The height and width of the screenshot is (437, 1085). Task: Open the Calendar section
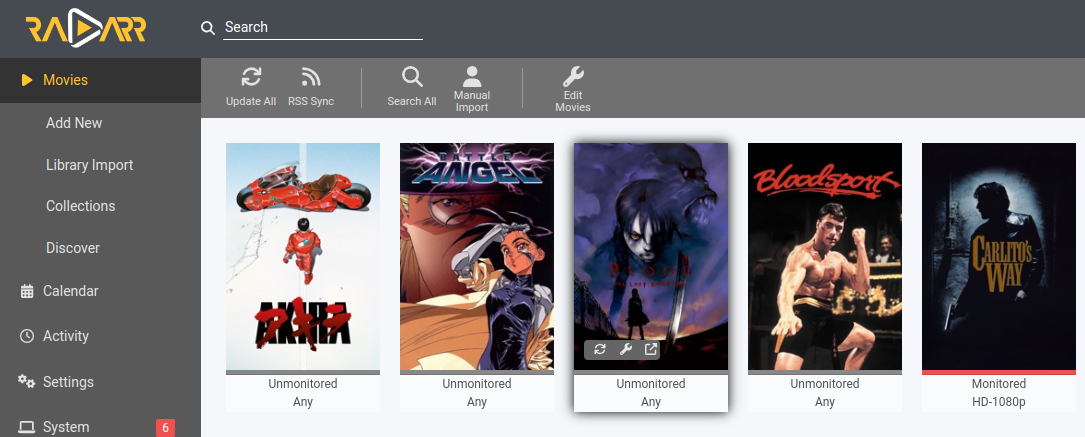tap(70, 291)
